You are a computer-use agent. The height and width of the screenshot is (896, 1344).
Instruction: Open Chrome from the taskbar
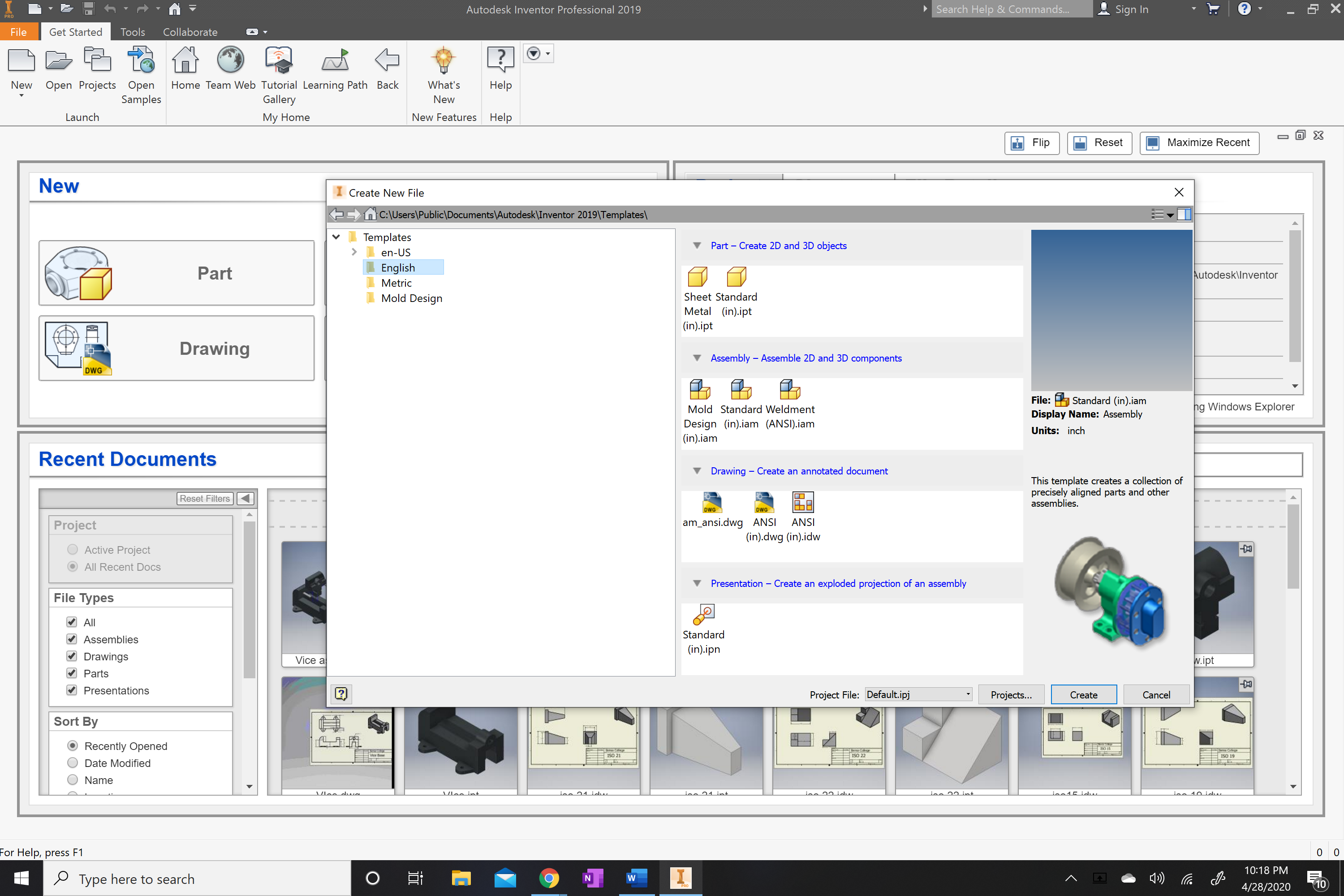[x=548, y=878]
